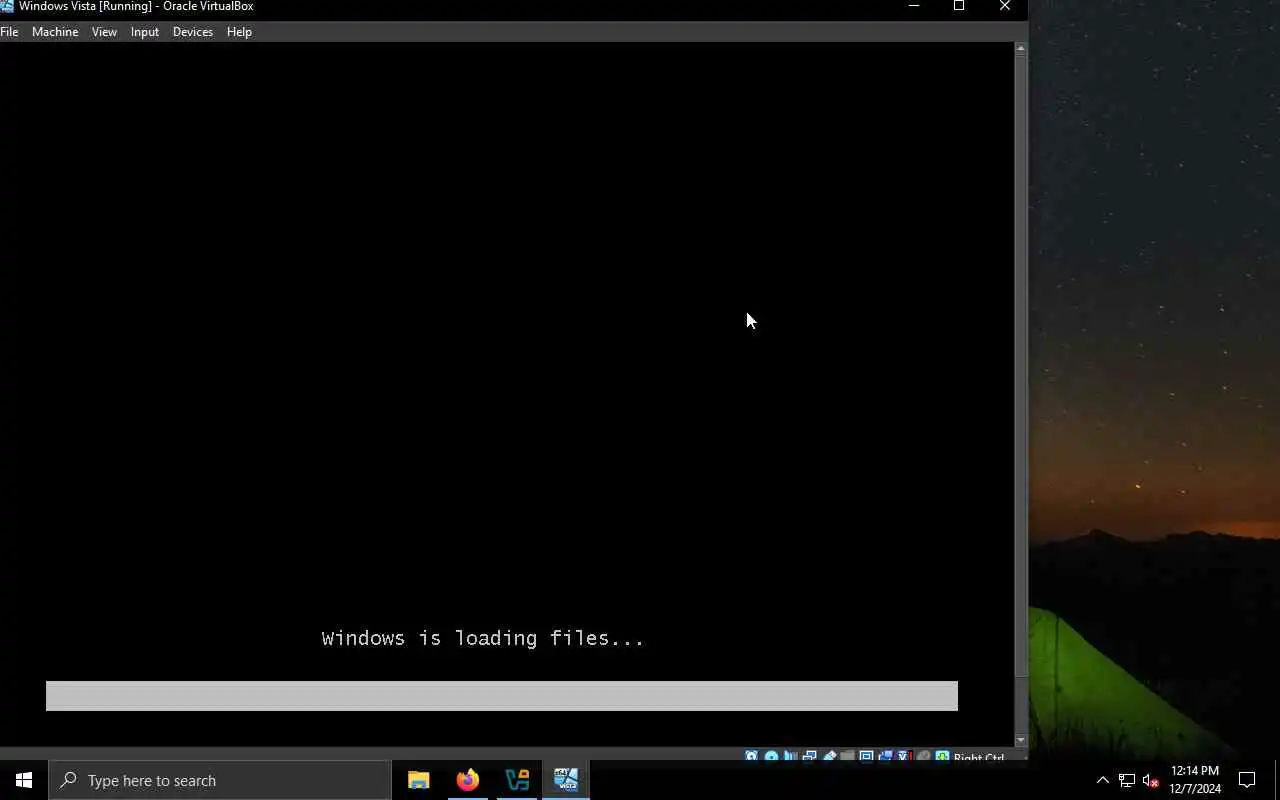Open the notification center icon
This screenshot has height=800, width=1280.
point(1247,780)
